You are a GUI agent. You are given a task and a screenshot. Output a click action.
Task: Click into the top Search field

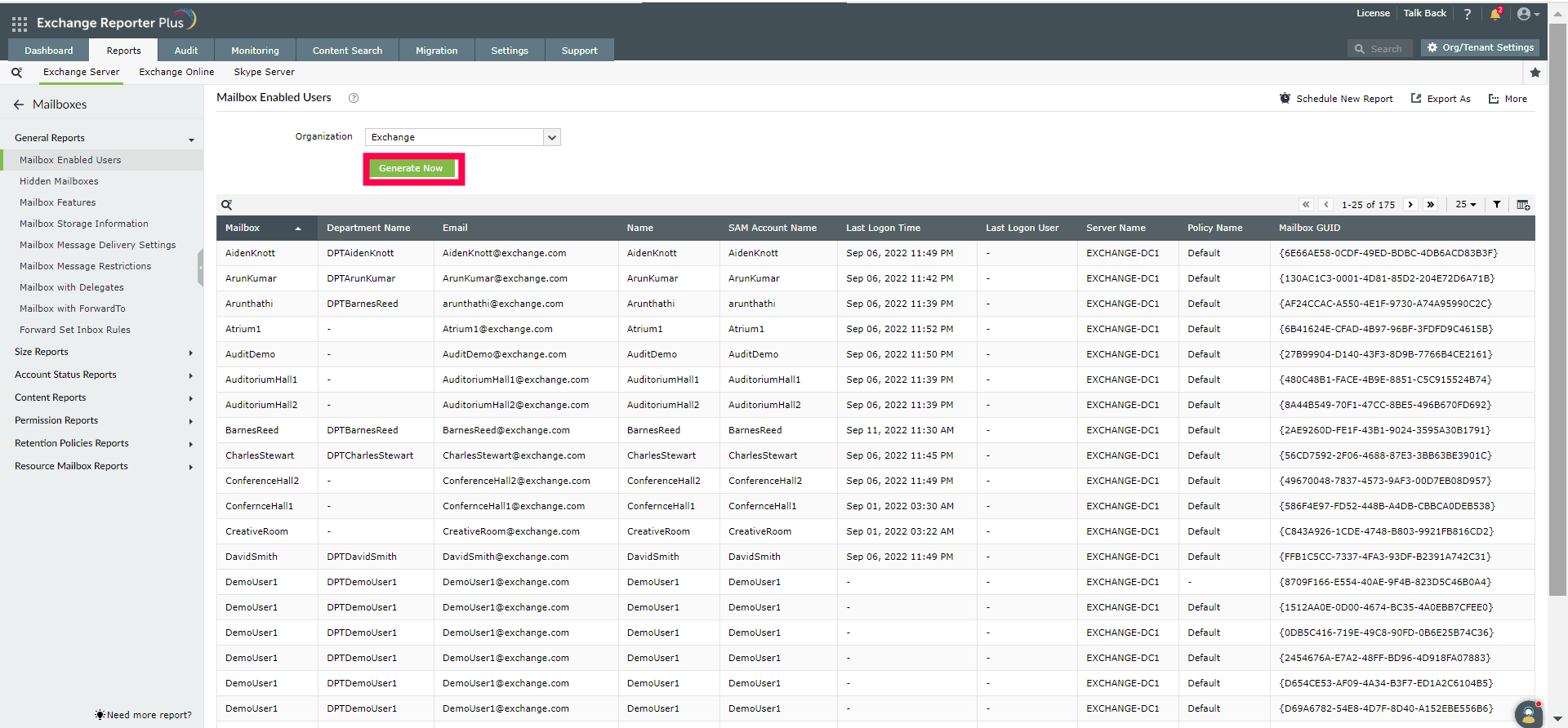(x=1379, y=49)
